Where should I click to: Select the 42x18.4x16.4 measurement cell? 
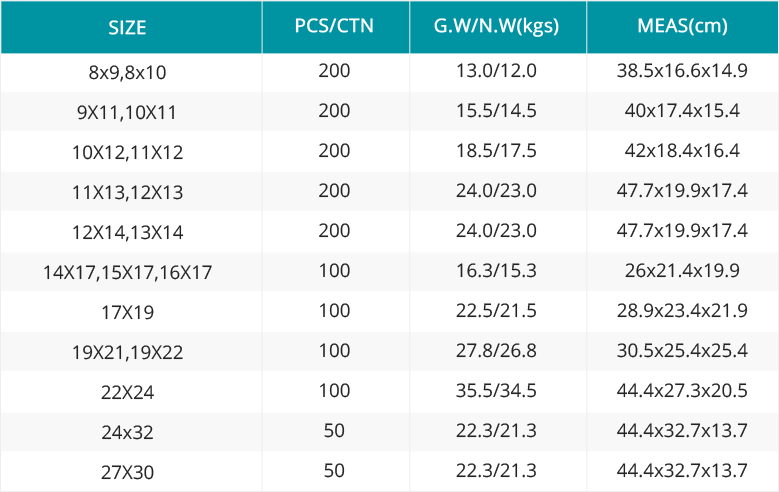pyautogui.click(x=682, y=151)
